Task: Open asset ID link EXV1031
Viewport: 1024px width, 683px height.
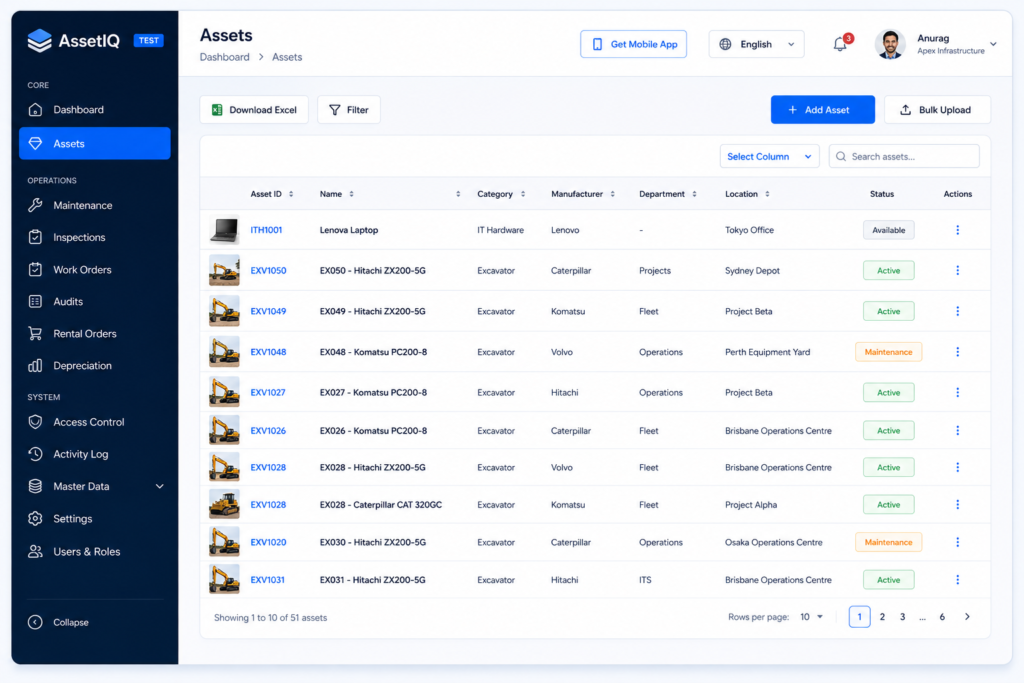Action: pos(268,580)
